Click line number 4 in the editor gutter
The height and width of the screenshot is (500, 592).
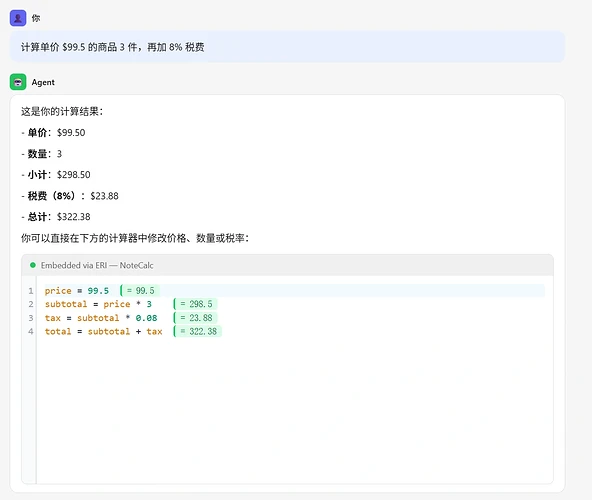(x=31, y=332)
